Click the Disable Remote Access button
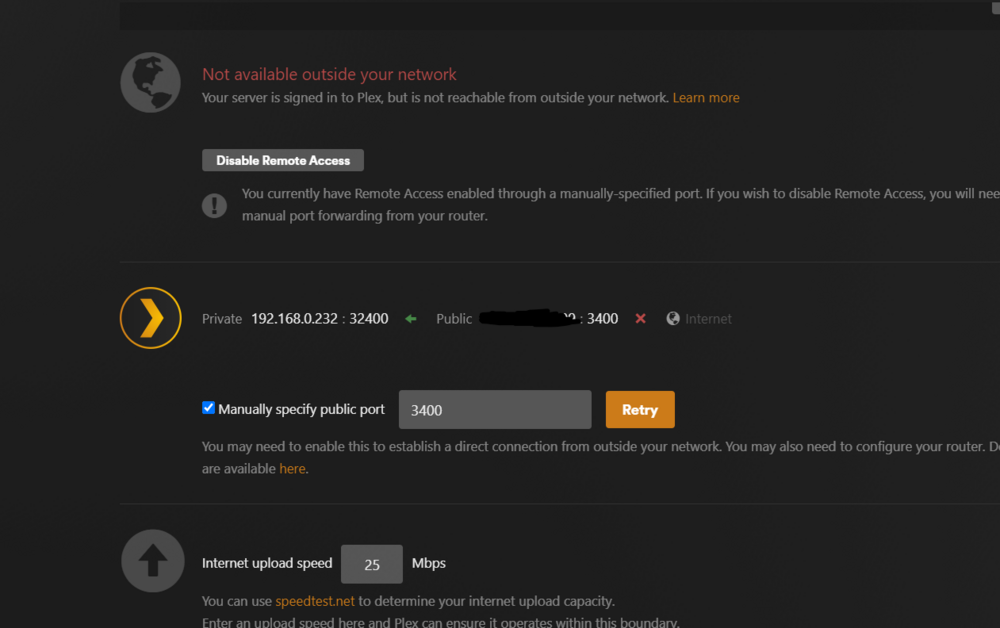This screenshot has height=628, width=1000. [x=283, y=160]
